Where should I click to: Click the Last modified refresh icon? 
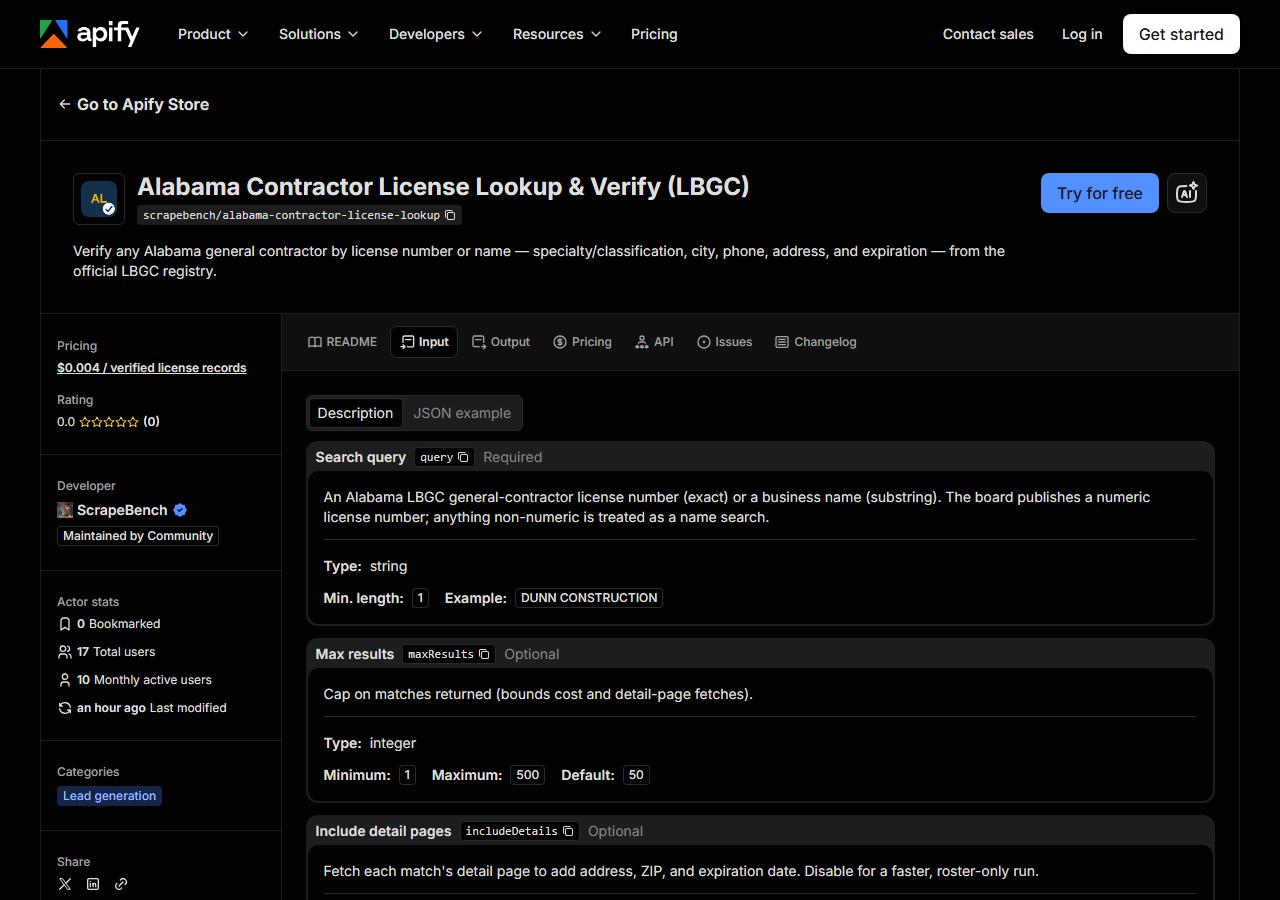(65, 708)
